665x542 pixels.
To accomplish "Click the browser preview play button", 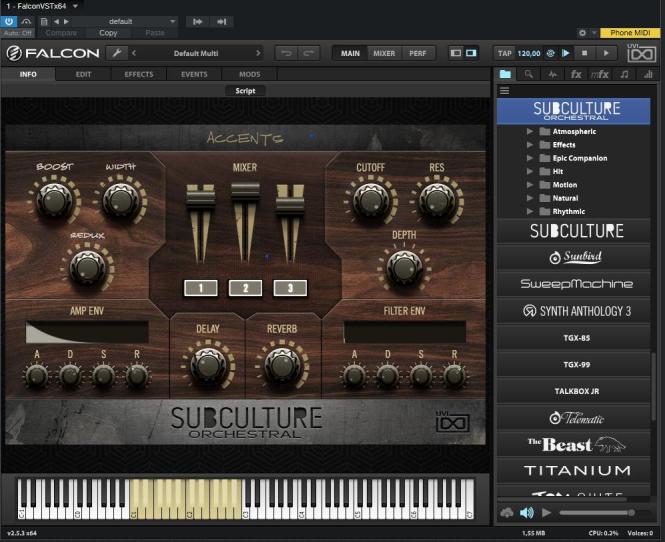I will pyautogui.click(x=547, y=513).
